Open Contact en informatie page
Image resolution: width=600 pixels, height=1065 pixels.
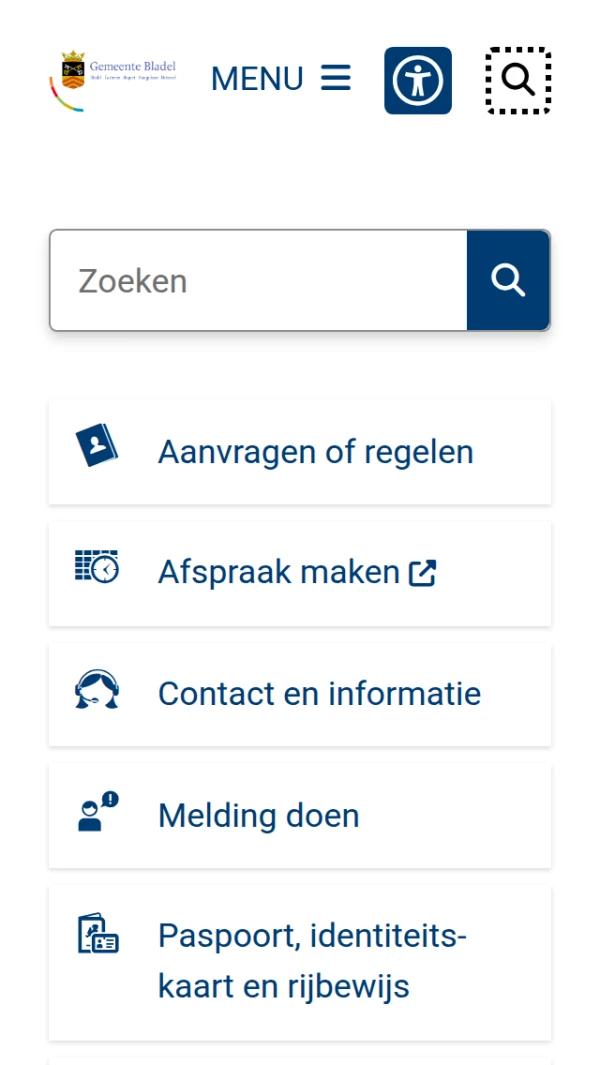click(x=319, y=694)
